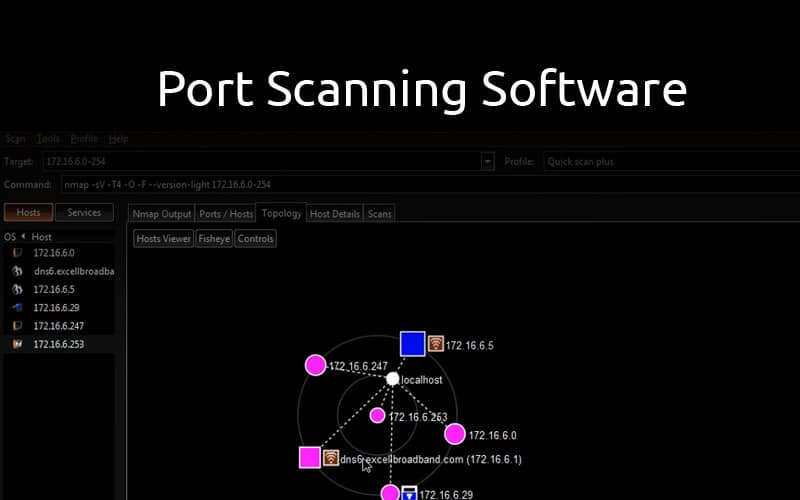Open the Scan menu

[x=15, y=139]
